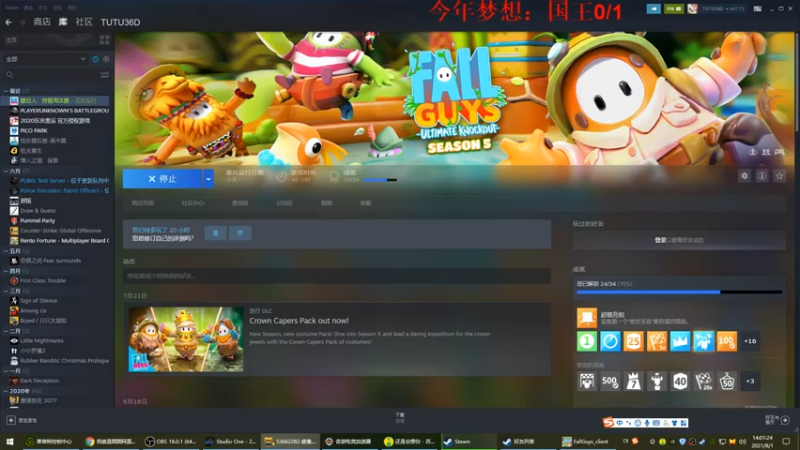Open the 超模亮相 top hat achievement
The height and width of the screenshot is (450, 800).
point(587,317)
